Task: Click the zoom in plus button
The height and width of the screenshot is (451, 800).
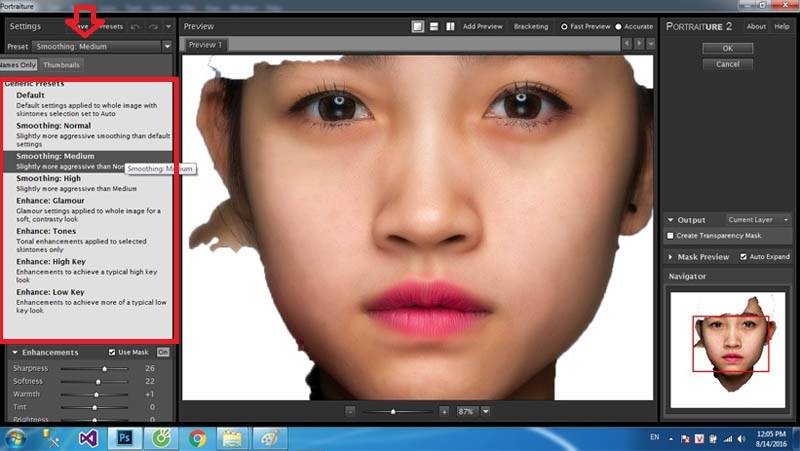Action: [444, 411]
